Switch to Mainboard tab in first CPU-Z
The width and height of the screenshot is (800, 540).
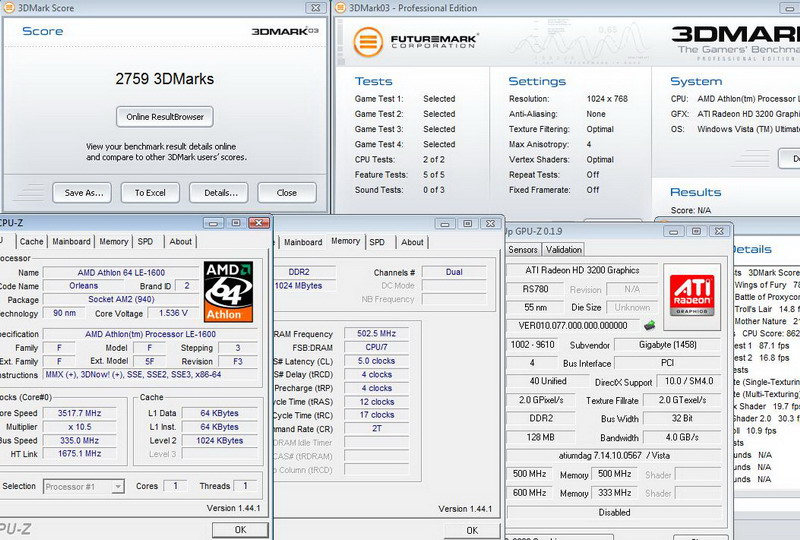(71, 241)
